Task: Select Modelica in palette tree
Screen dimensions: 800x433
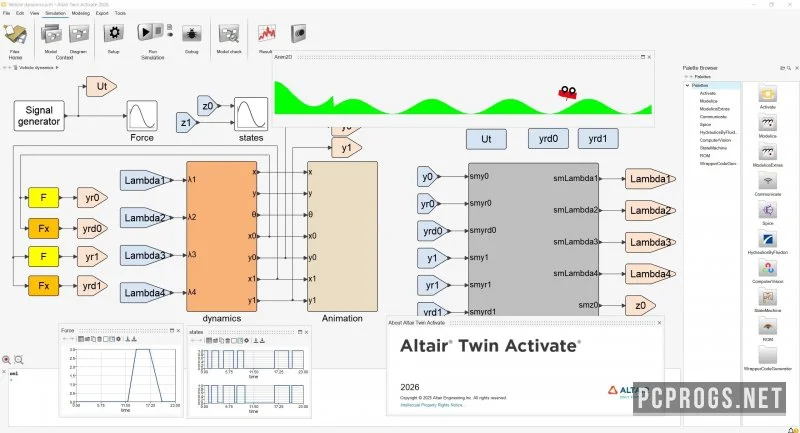Action: (x=708, y=101)
